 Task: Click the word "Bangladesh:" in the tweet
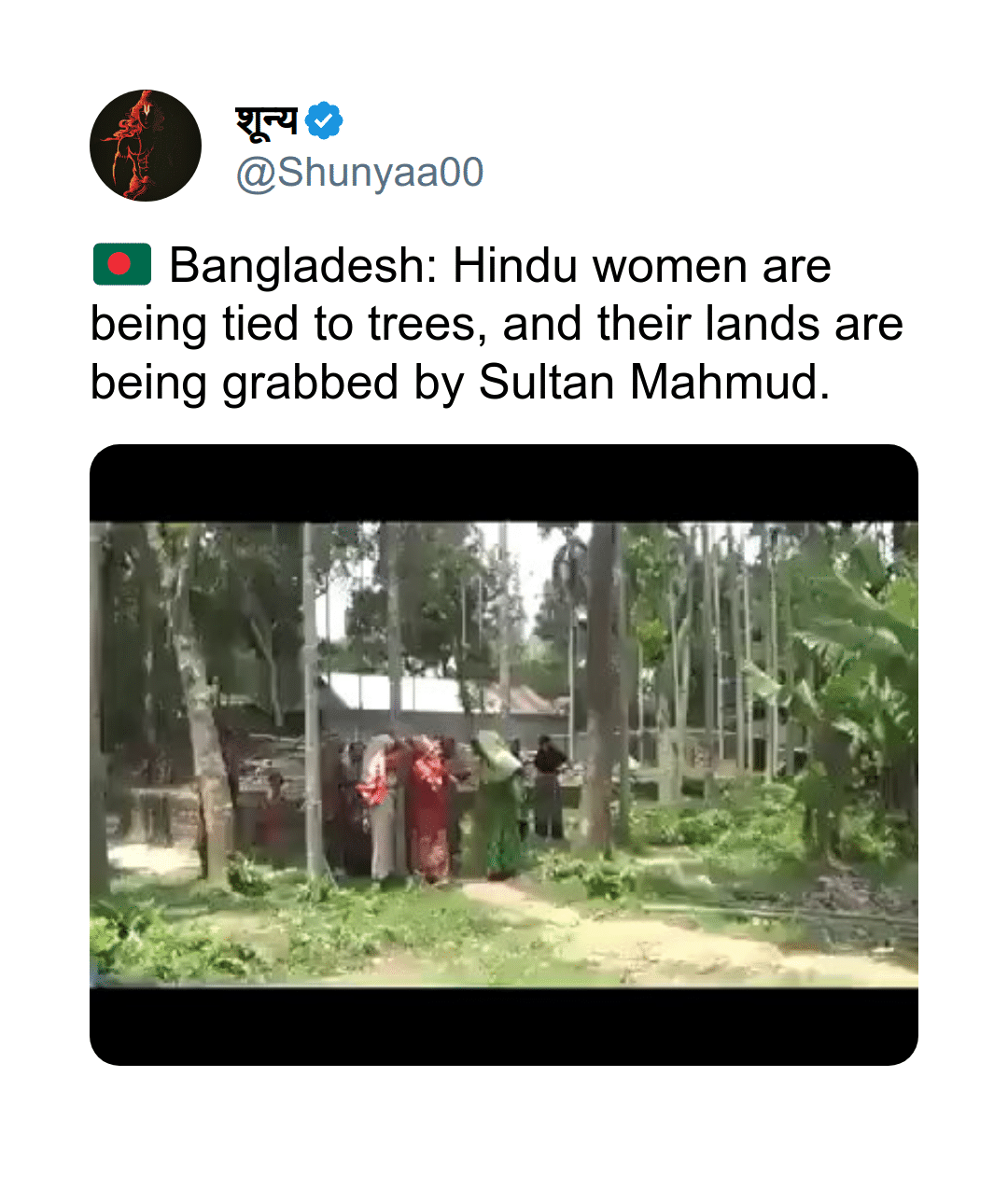303,266
